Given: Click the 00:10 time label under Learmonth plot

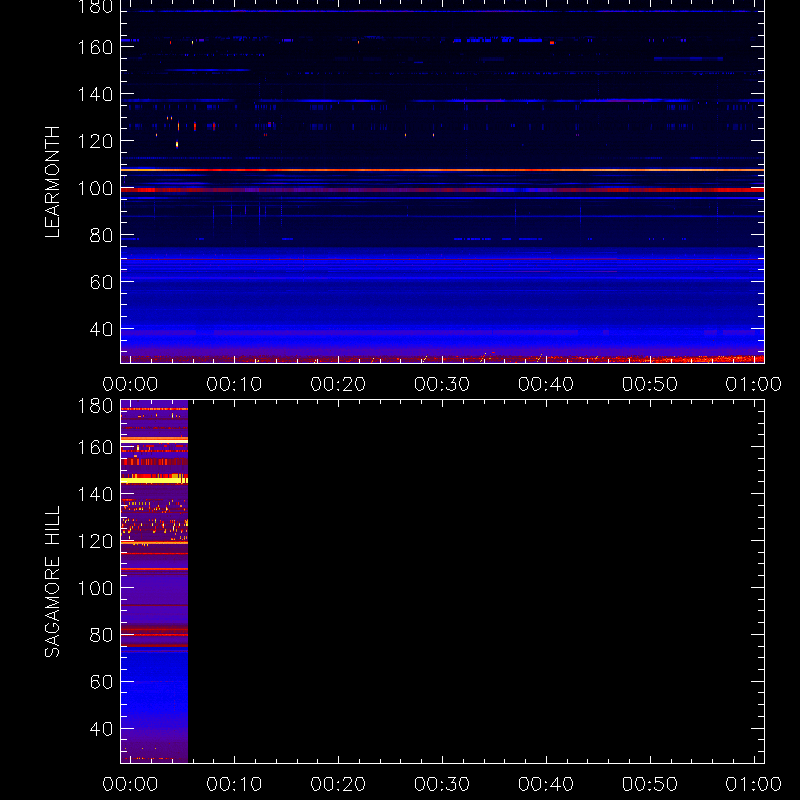Looking at the screenshot, I should [x=234, y=384].
